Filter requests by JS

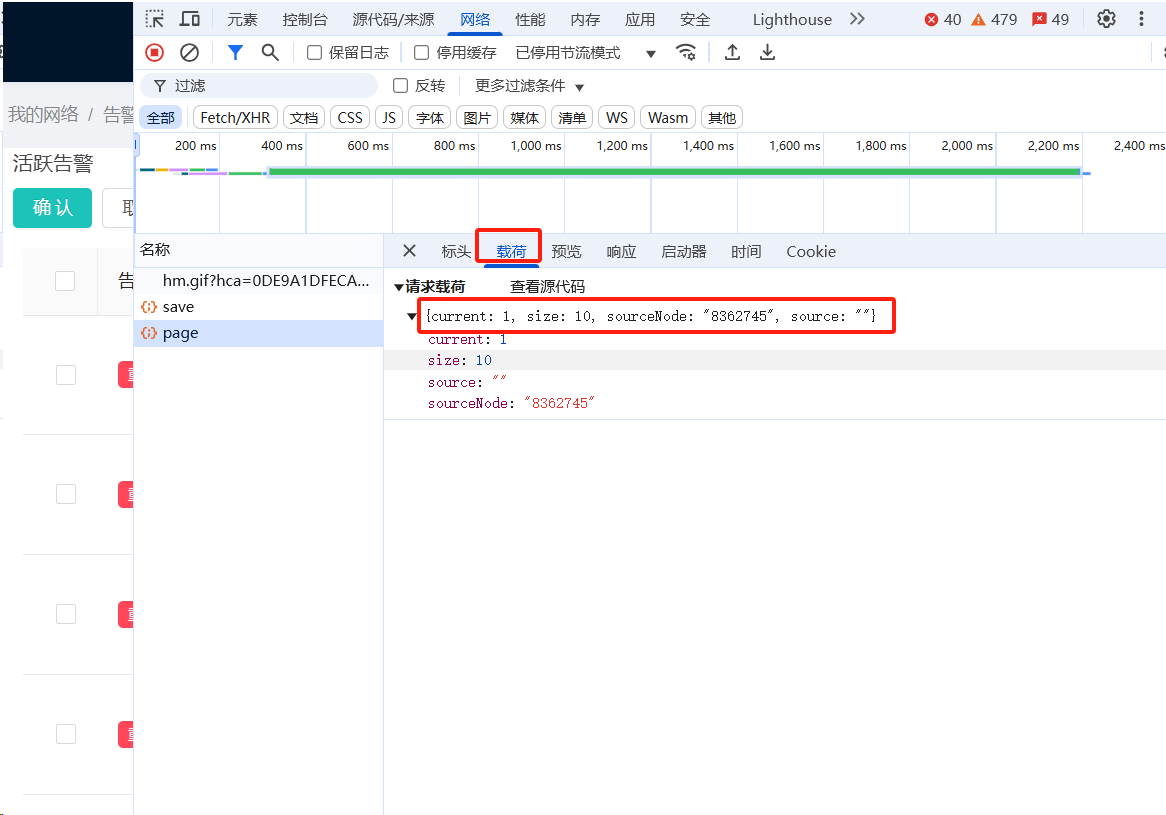[389, 117]
